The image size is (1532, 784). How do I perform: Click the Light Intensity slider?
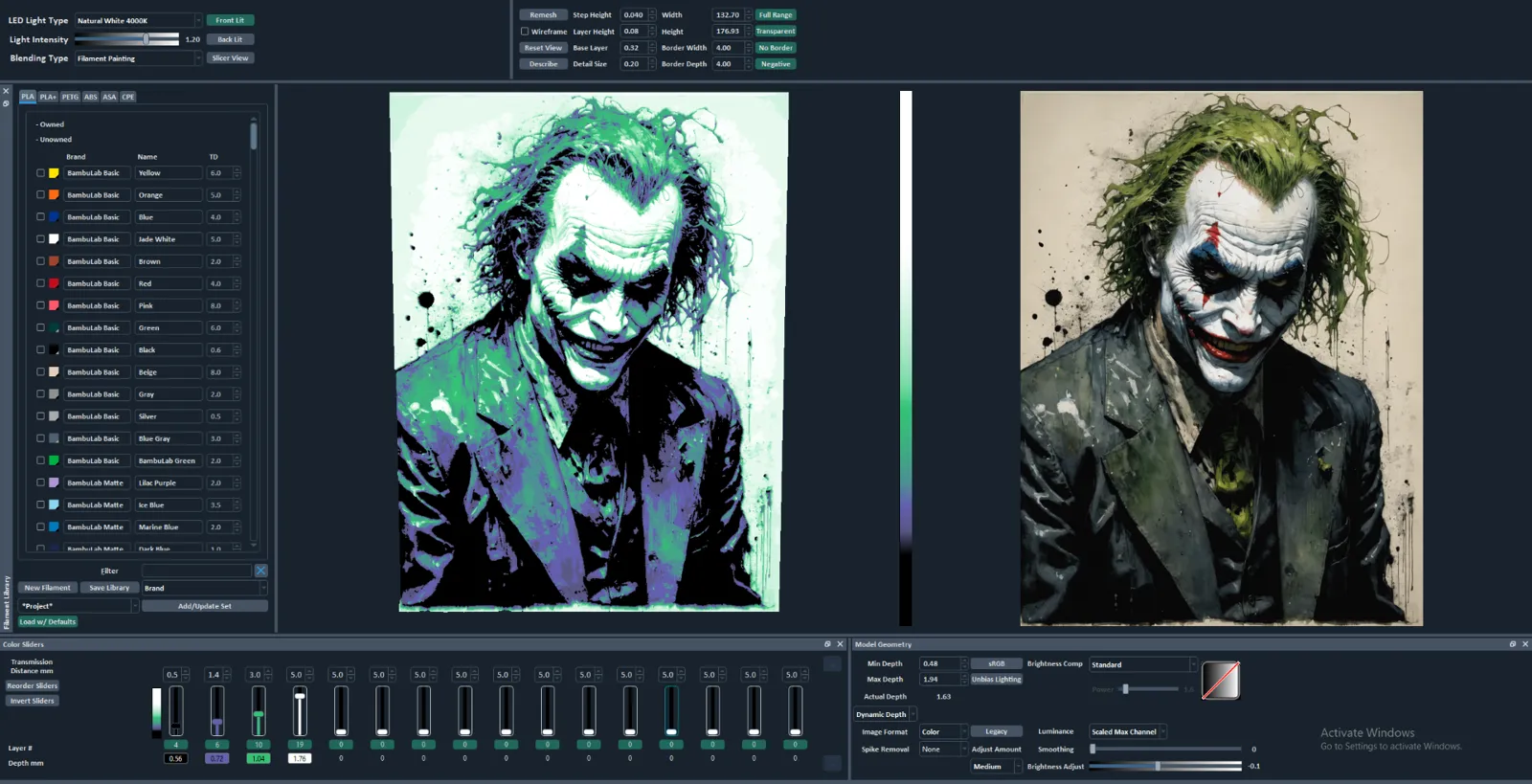click(x=127, y=39)
